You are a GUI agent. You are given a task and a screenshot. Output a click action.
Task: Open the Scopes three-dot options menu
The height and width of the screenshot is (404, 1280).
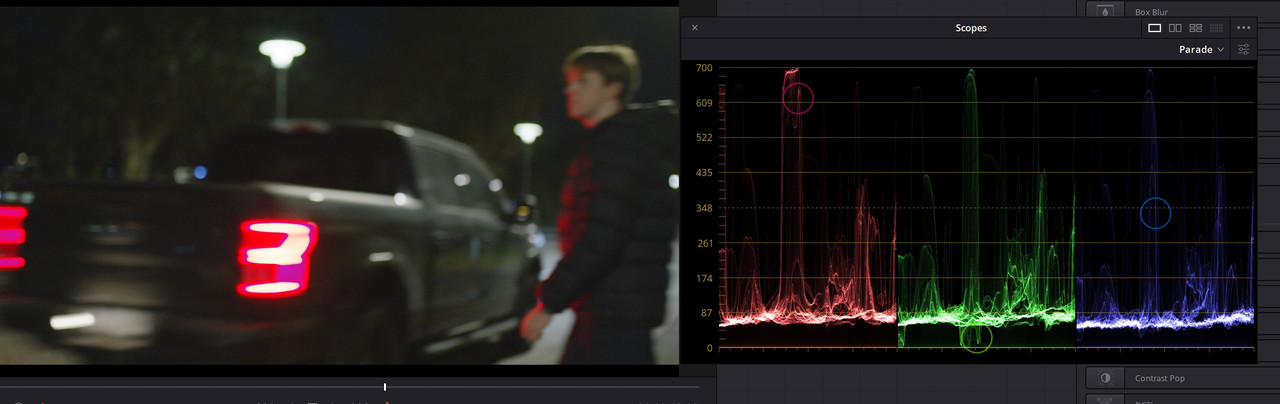(1244, 28)
